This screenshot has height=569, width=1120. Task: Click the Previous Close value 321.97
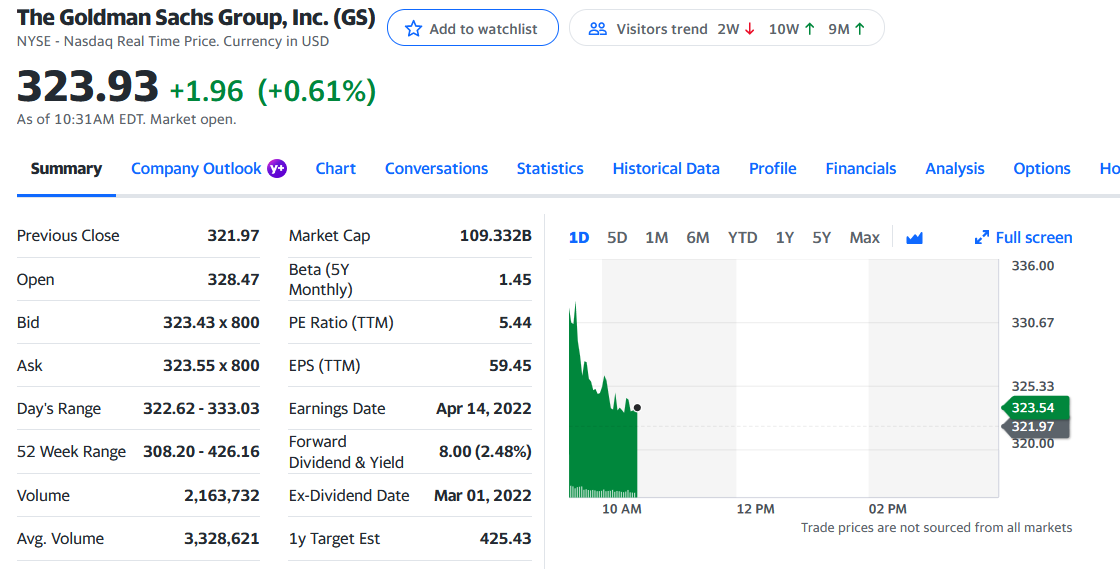pyautogui.click(x=234, y=236)
